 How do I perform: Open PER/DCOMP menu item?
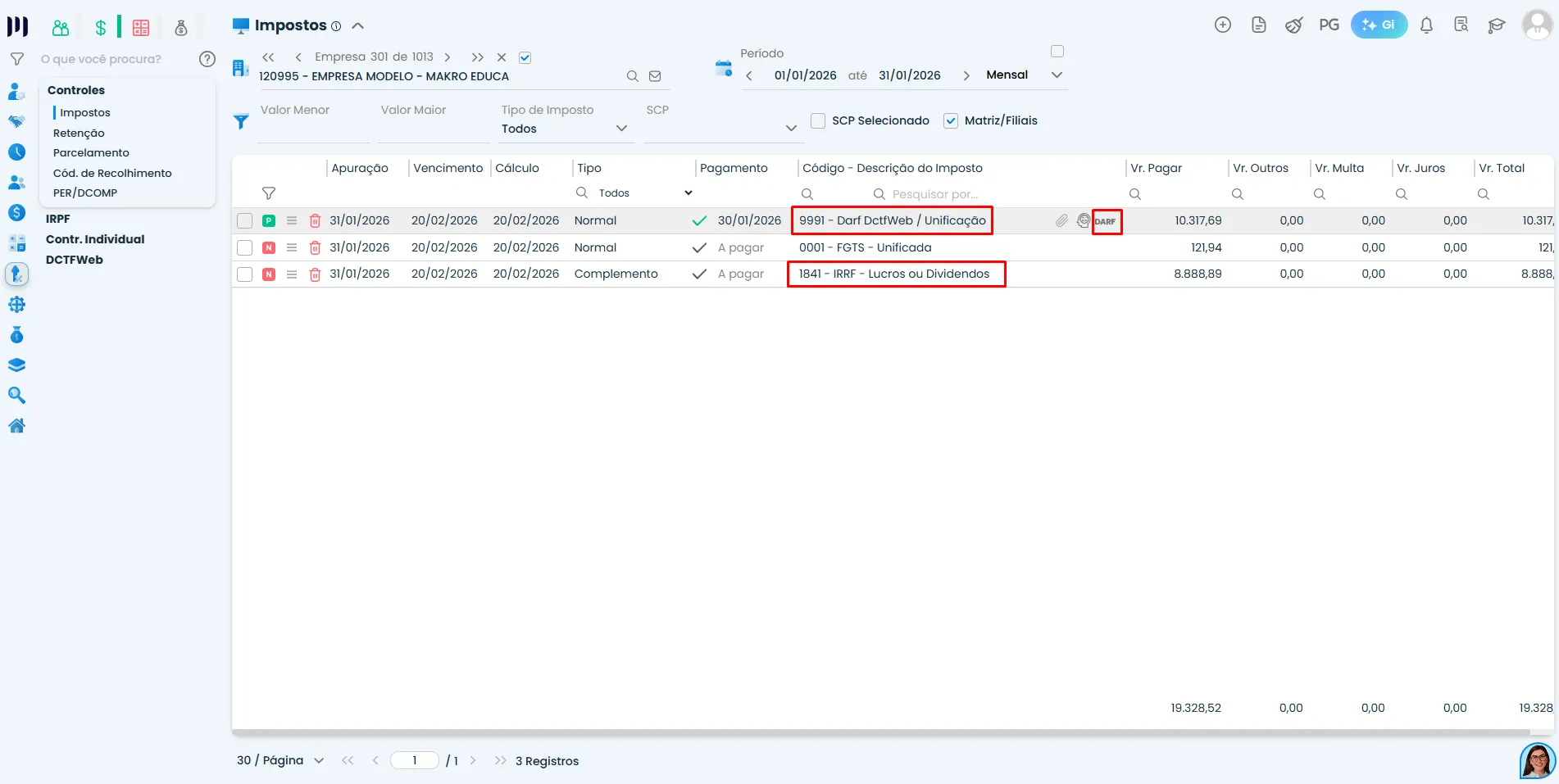point(85,193)
